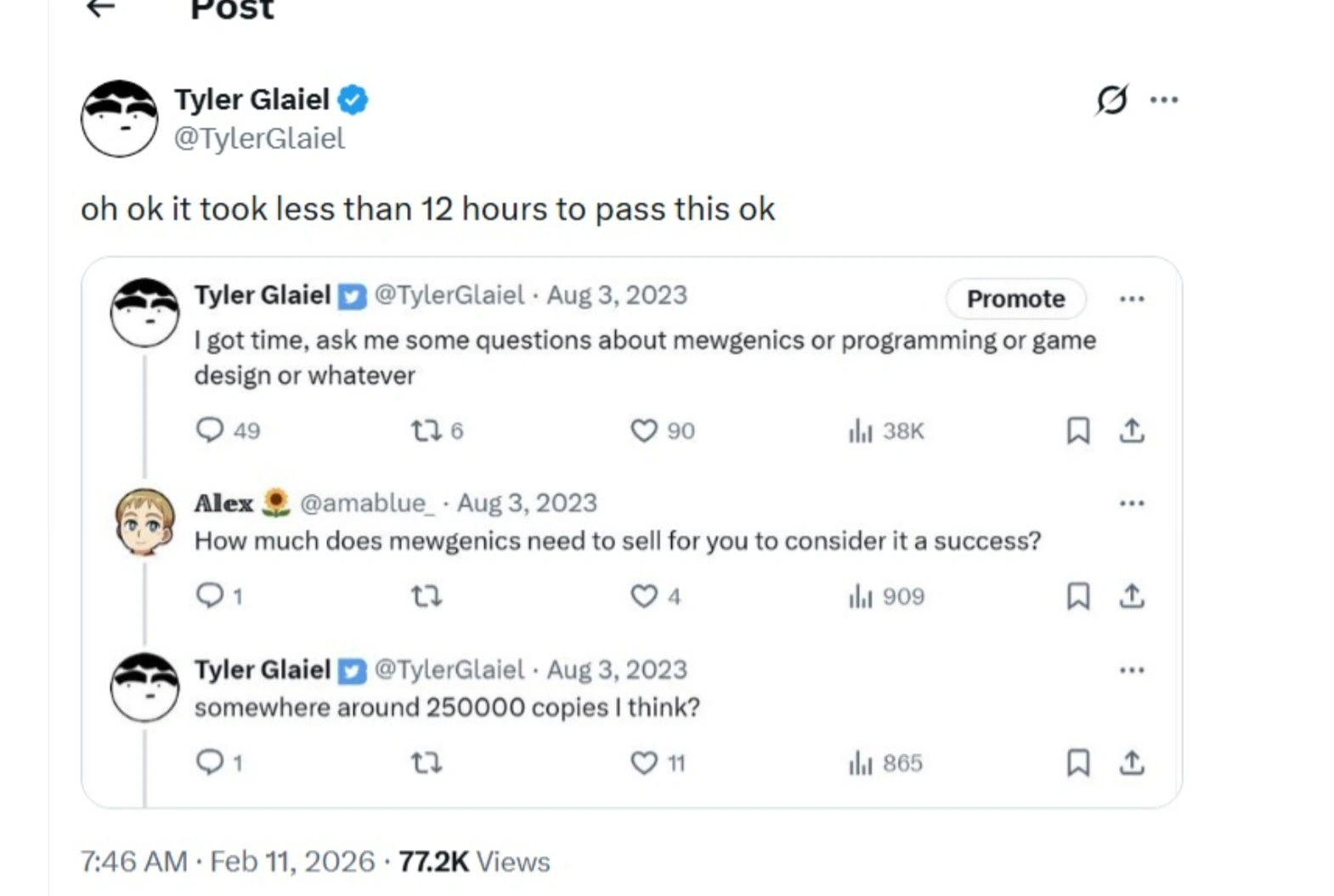Click Alex's avatar picture

(x=144, y=521)
